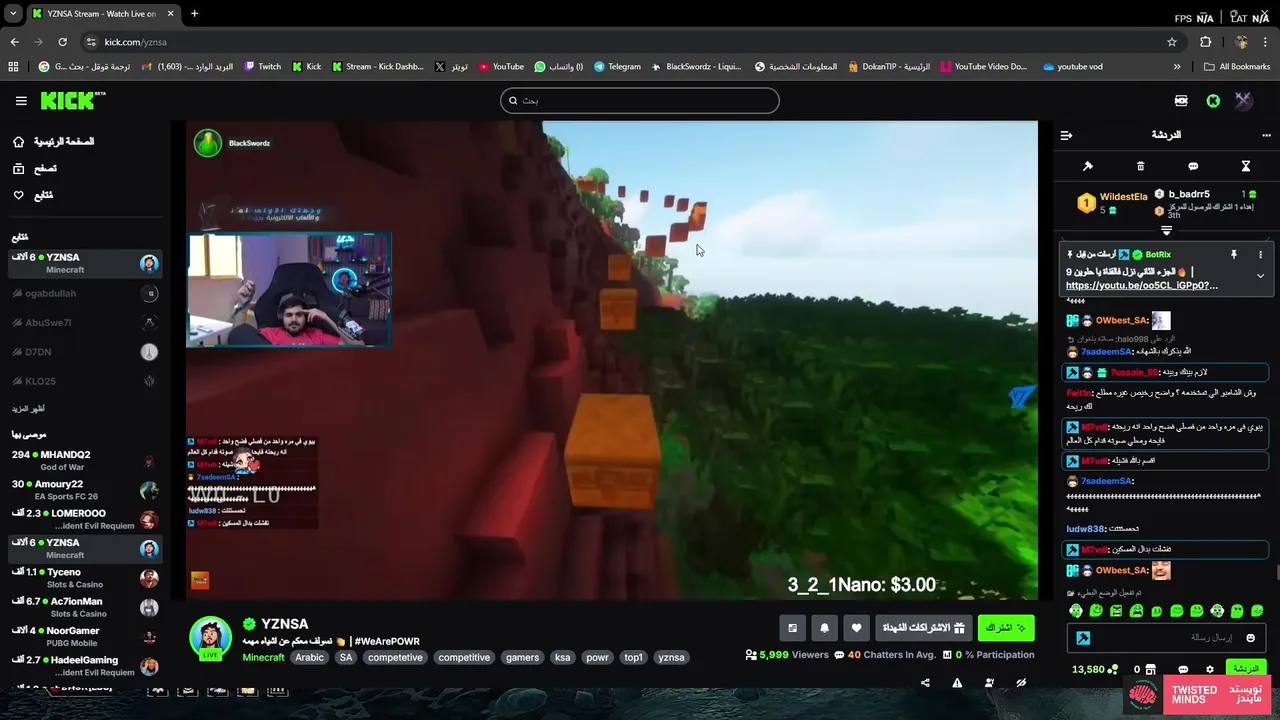Image resolution: width=1280 pixels, height=720 pixels.
Task: Click the Arabic stream tag
Action: point(309,657)
